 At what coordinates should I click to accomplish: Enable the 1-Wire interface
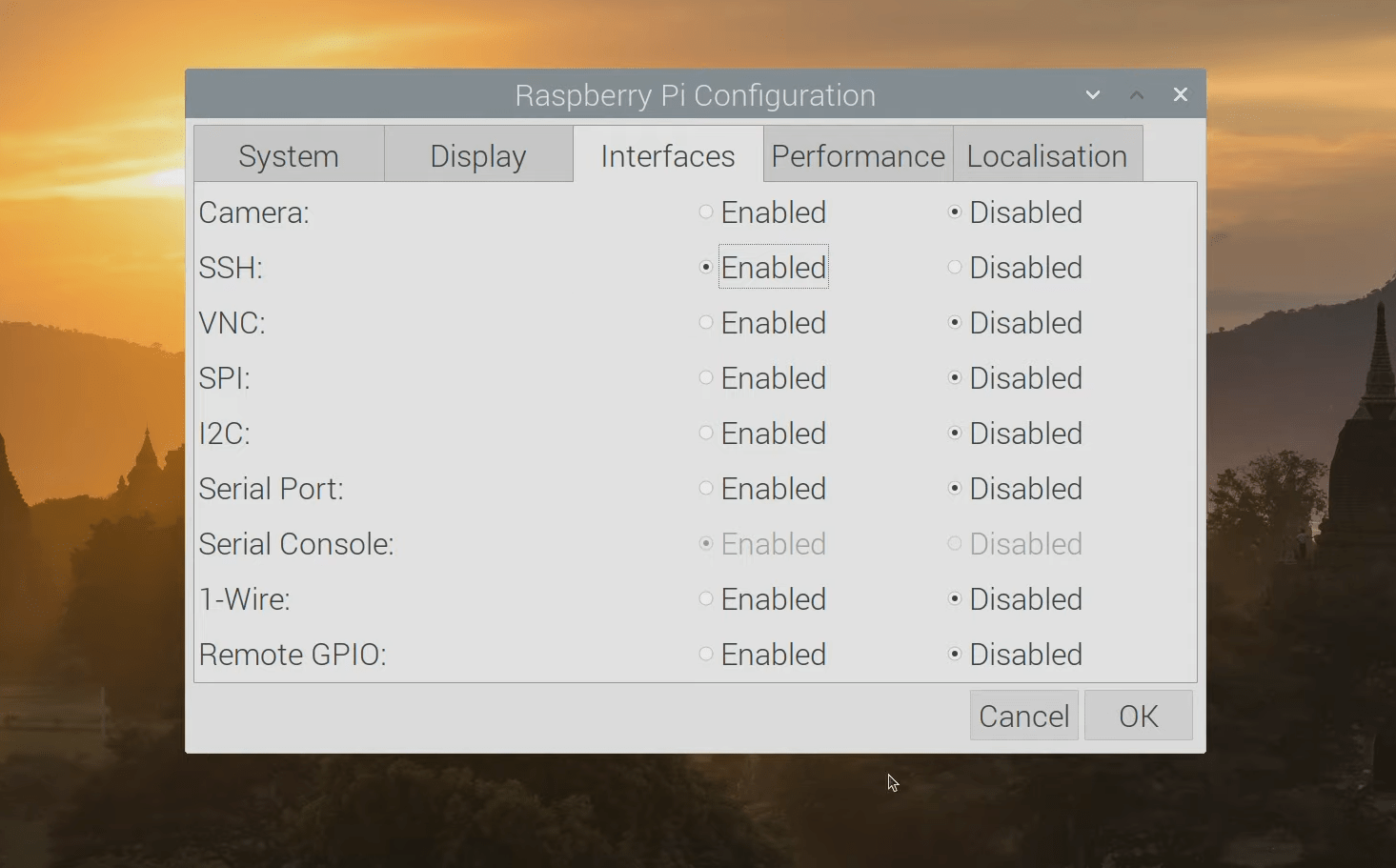[762, 599]
